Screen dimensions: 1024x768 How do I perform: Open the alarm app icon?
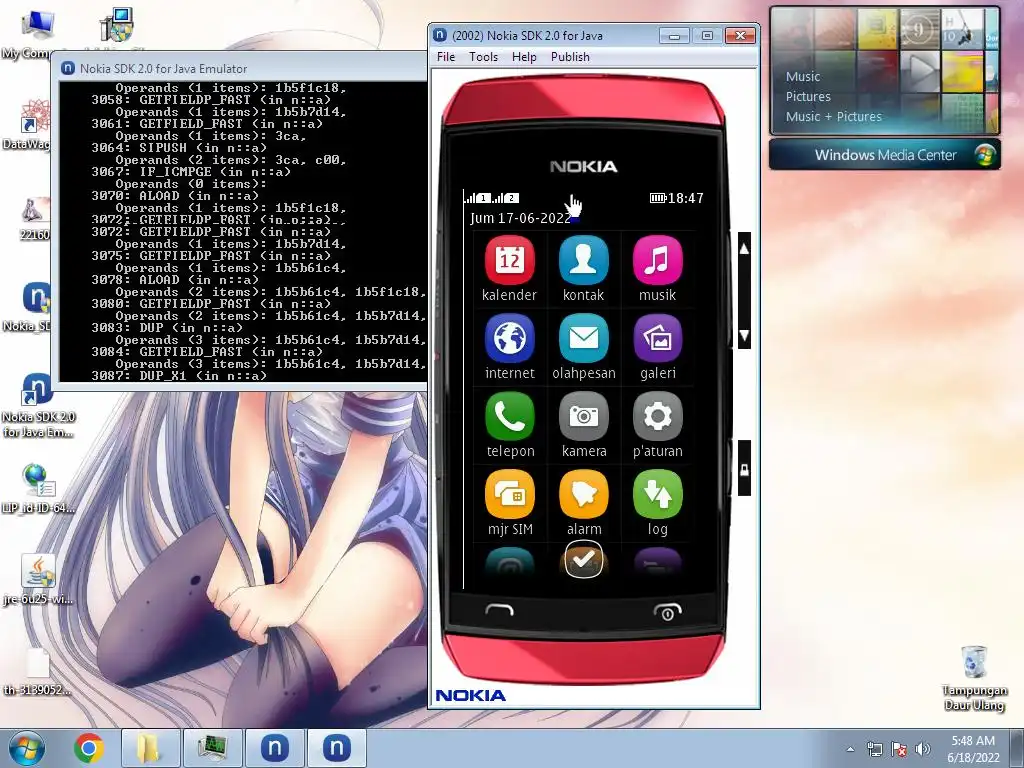583,494
